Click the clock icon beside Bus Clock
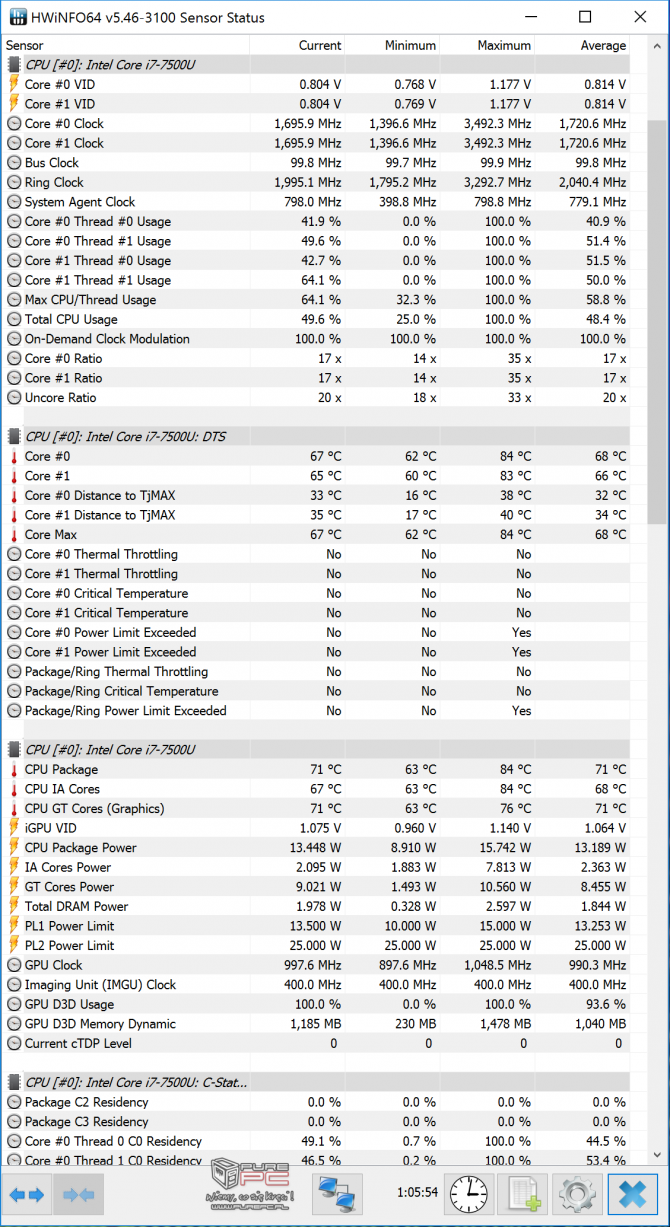Screen dimensions: 670x1227 14,163
